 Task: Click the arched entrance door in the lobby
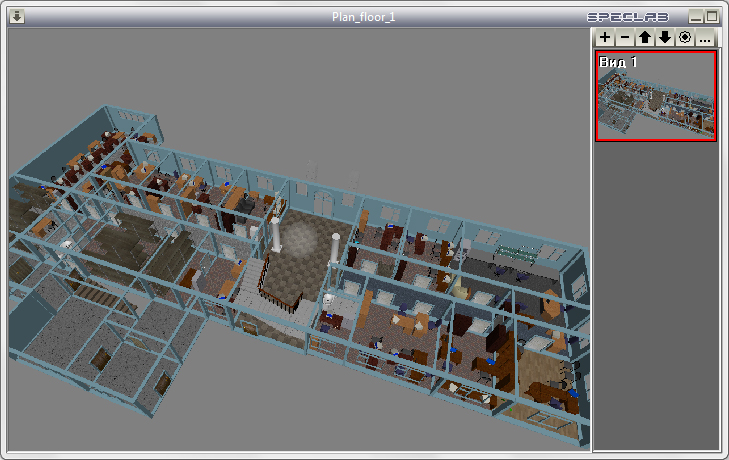tap(323, 205)
